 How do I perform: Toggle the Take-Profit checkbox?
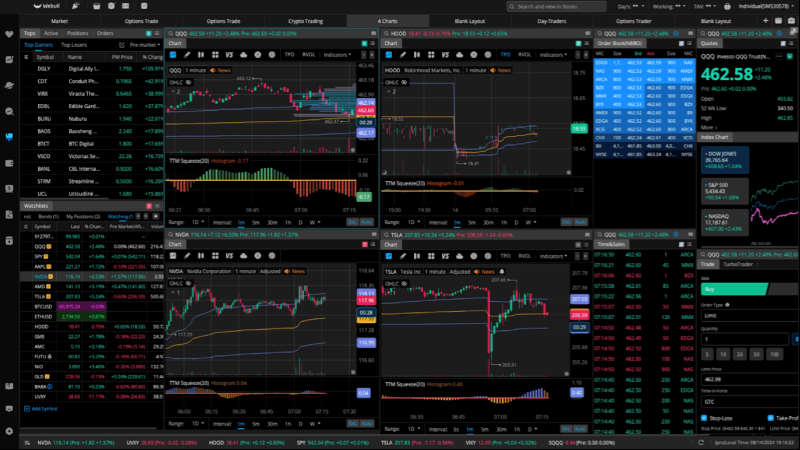pyautogui.click(x=770, y=418)
